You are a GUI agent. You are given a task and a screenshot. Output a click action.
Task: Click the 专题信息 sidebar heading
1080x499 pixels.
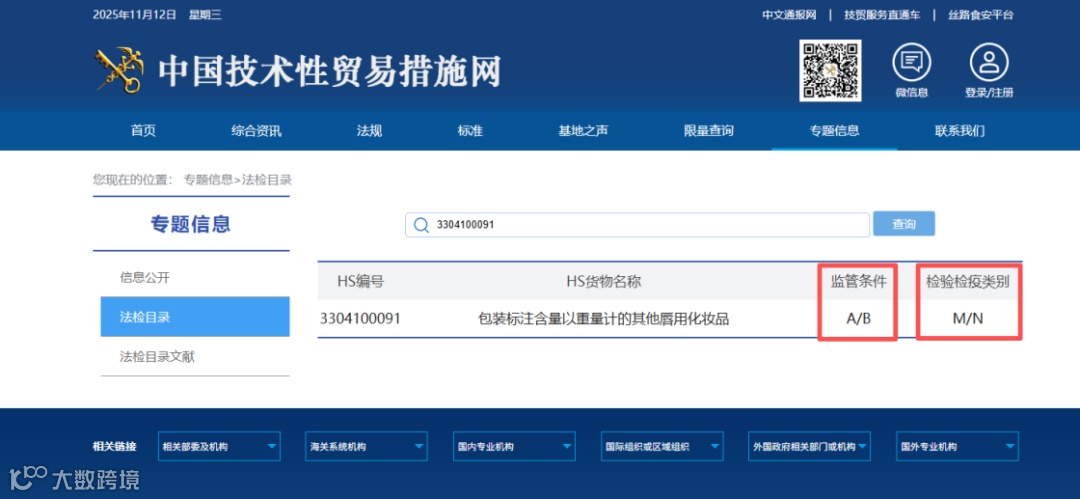click(x=191, y=224)
